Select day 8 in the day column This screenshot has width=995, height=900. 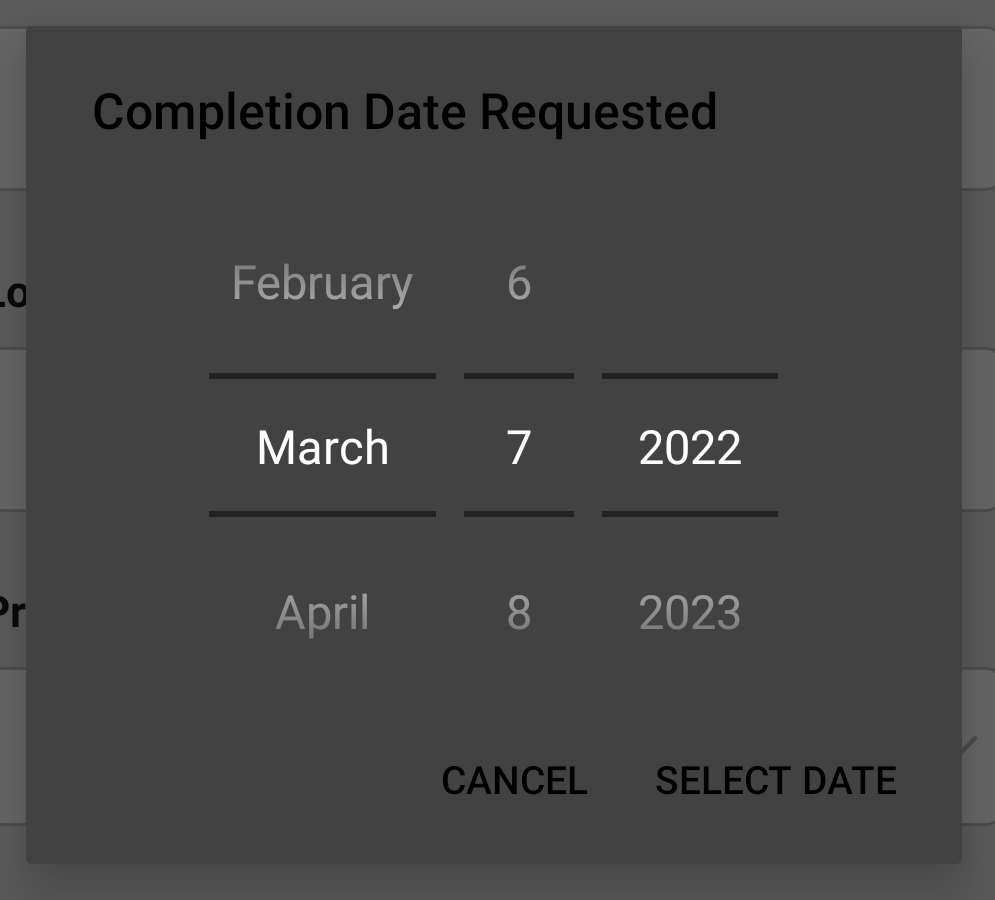[x=518, y=613]
